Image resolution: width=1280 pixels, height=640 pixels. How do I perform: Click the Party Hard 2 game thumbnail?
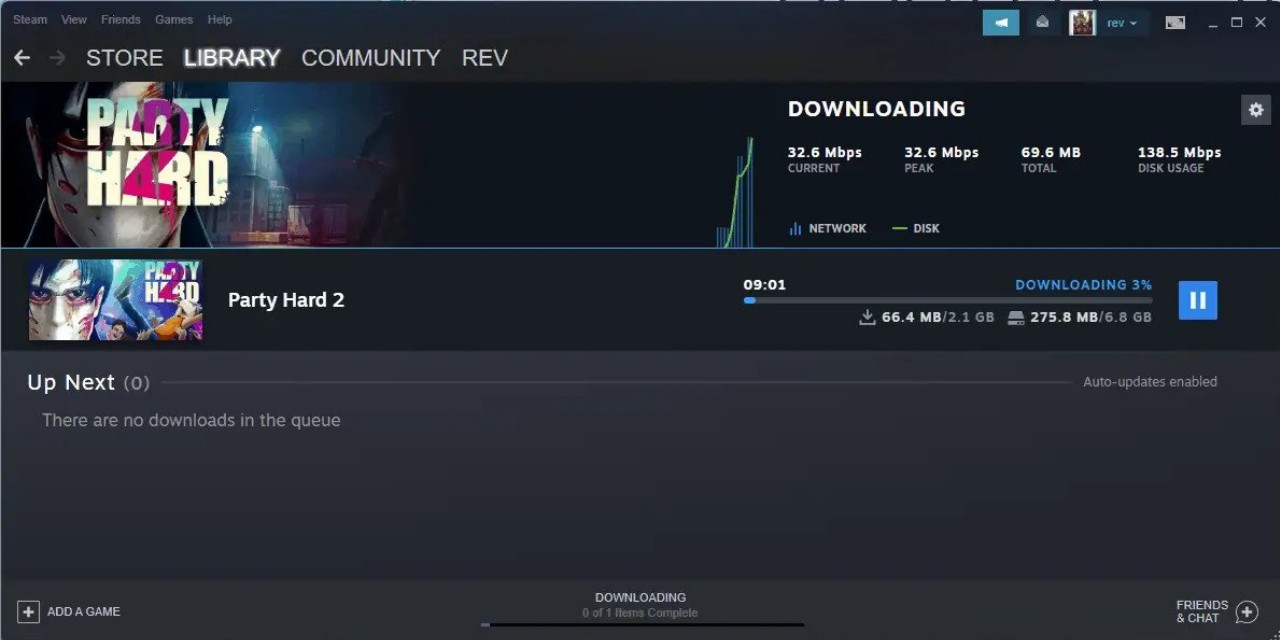(115, 300)
